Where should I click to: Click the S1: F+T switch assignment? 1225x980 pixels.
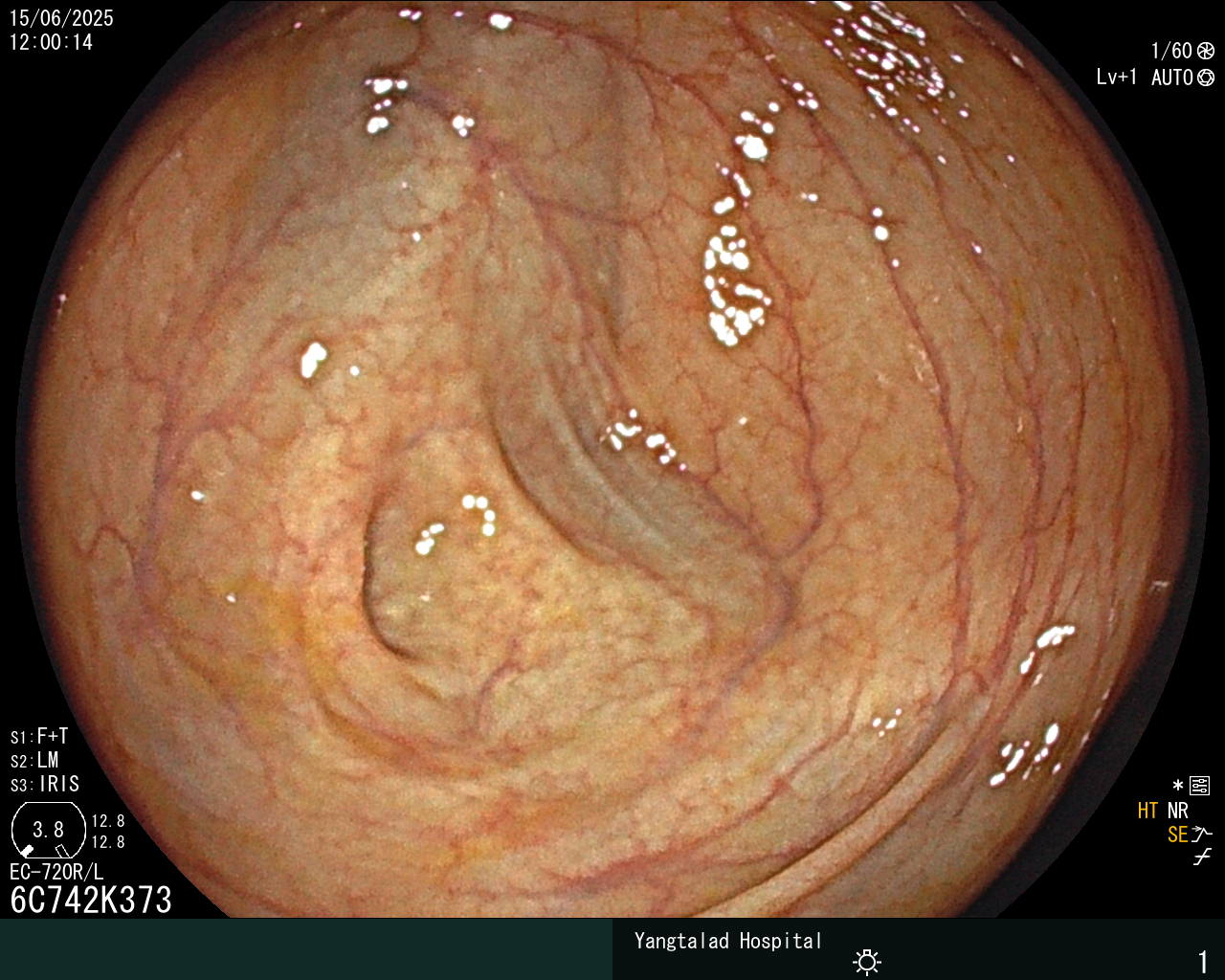[39, 737]
